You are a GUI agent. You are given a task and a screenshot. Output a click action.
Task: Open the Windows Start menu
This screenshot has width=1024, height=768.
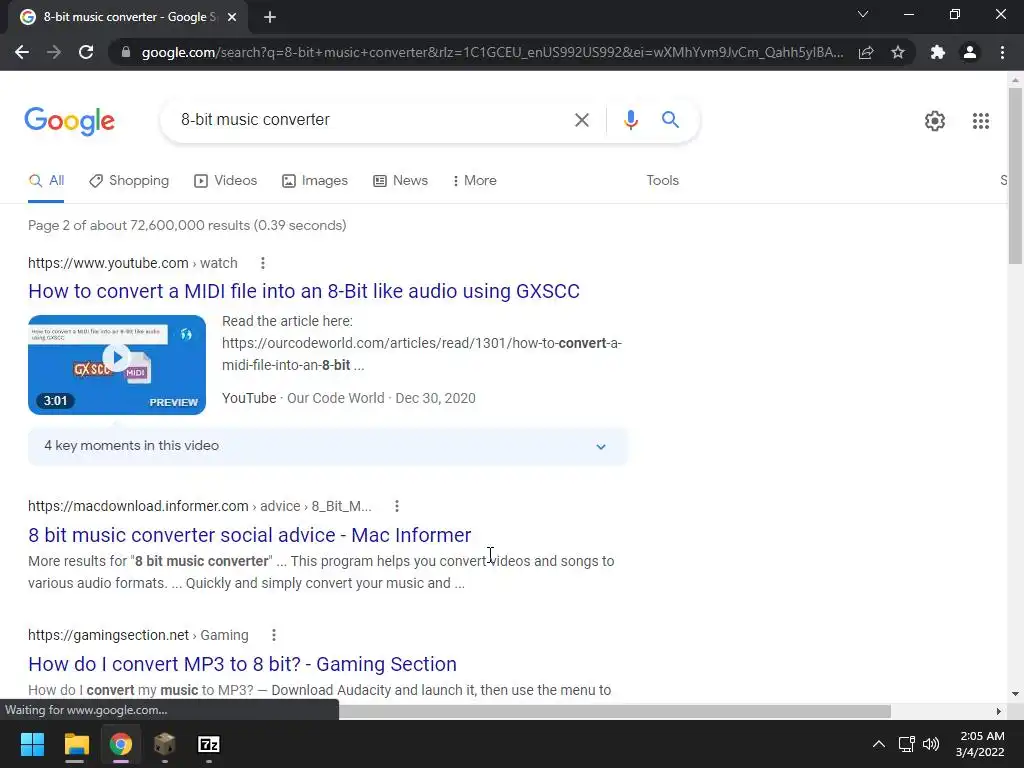coord(32,744)
